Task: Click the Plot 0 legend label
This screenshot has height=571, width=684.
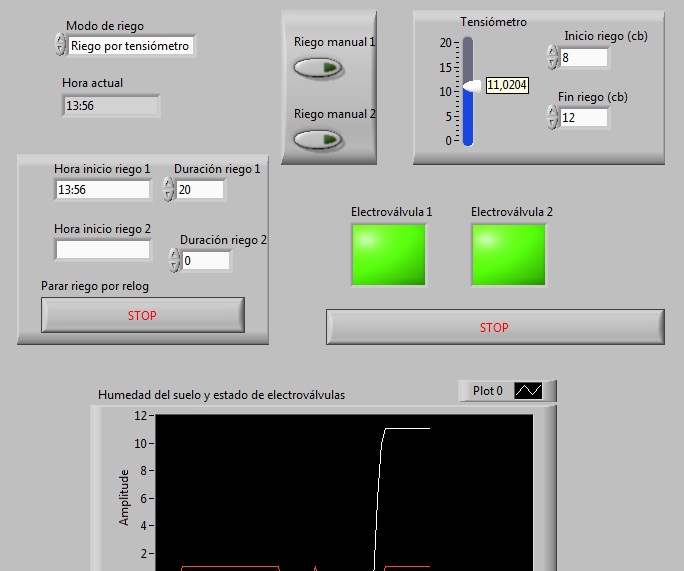Action: [x=488, y=391]
